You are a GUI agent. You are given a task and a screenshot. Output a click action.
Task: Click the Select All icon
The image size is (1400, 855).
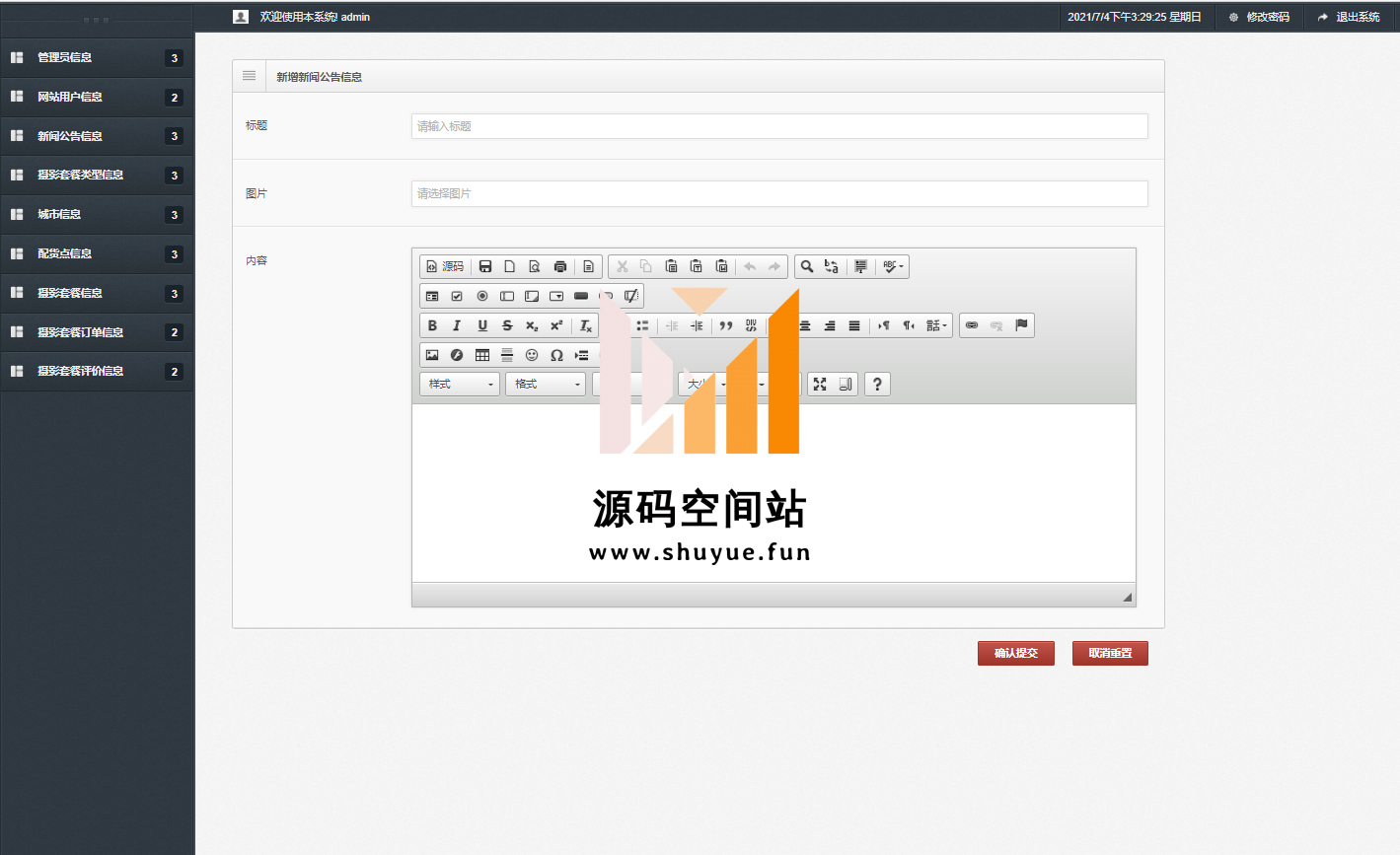tap(860, 266)
